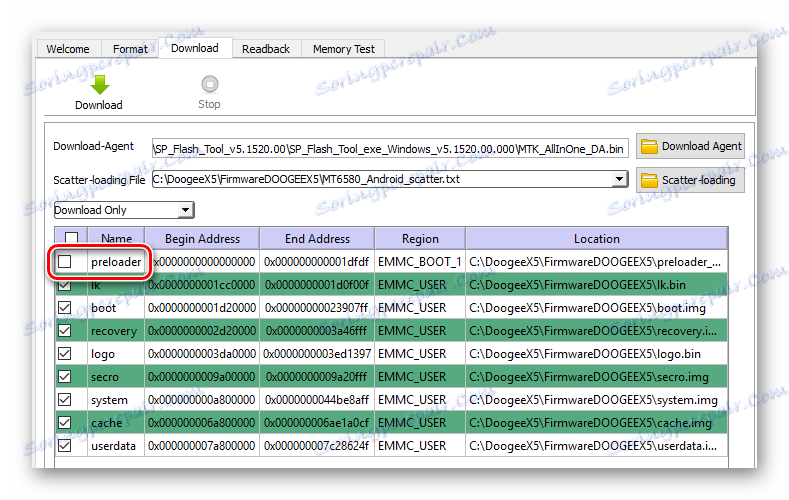The image size is (789, 500).
Task: Click folder icon on Download Agent button
Action: (649, 146)
